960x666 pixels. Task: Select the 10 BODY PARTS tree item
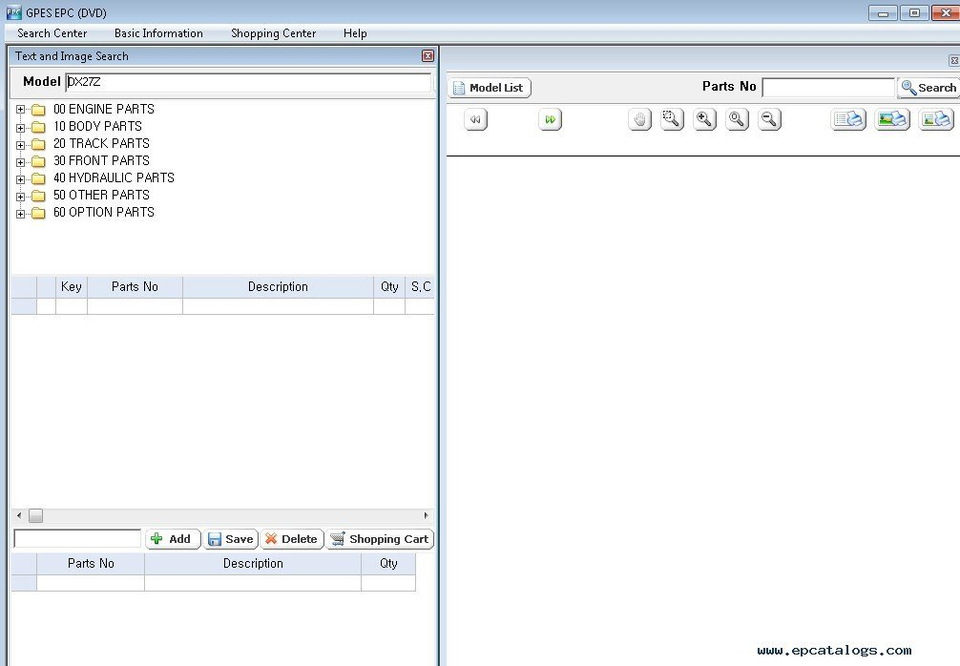point(97,126)
